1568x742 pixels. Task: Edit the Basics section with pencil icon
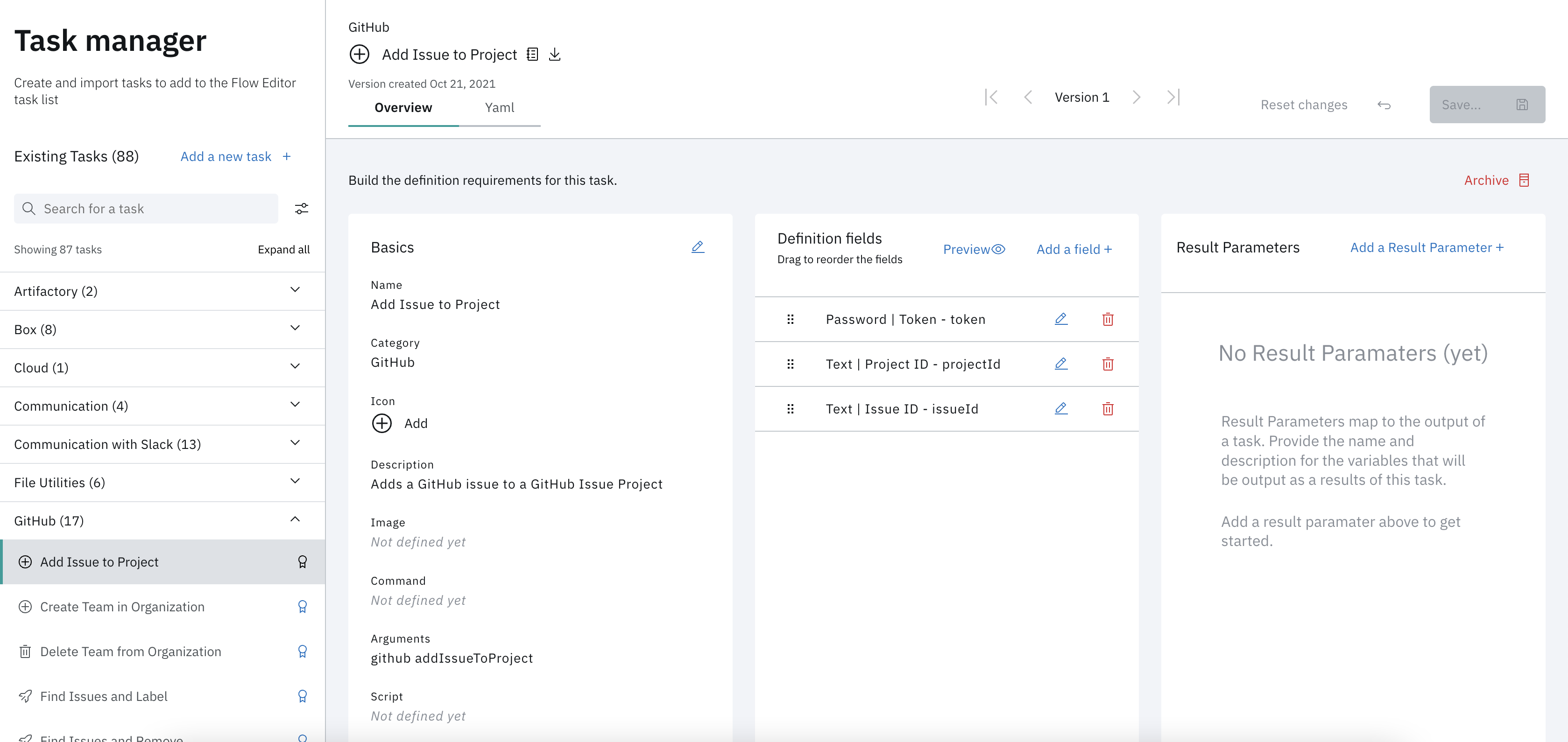pyautogui.click(x=698, y=247)
